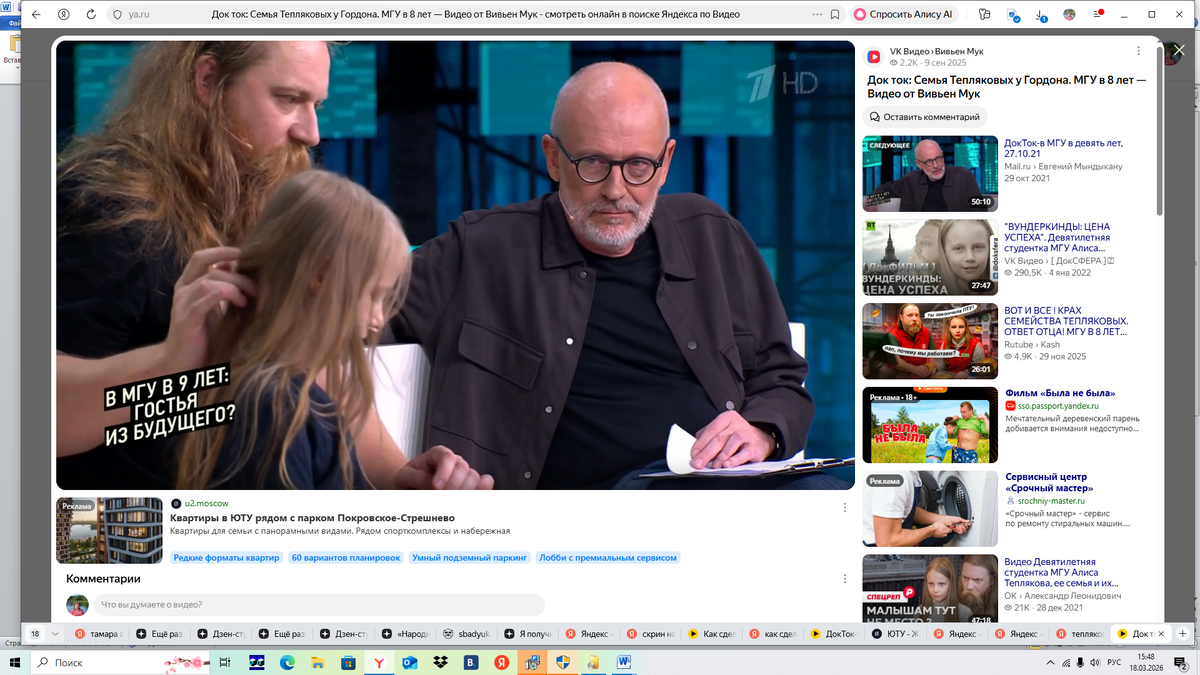Open Сервисный центр «Срочный мастер» ad

coord(1047,483)
